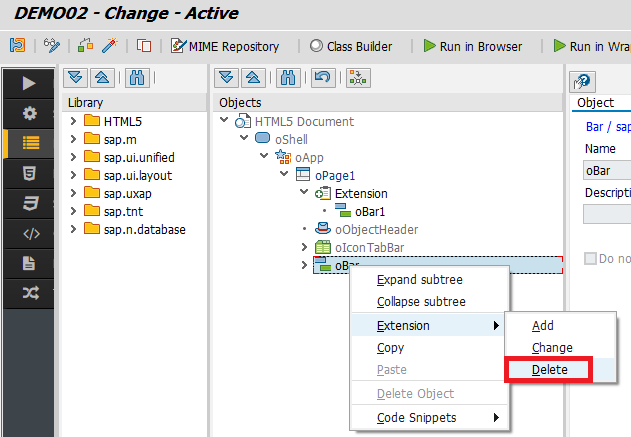Open the Class Builder
Screen dimensions: 631x437
pos(351,46)
